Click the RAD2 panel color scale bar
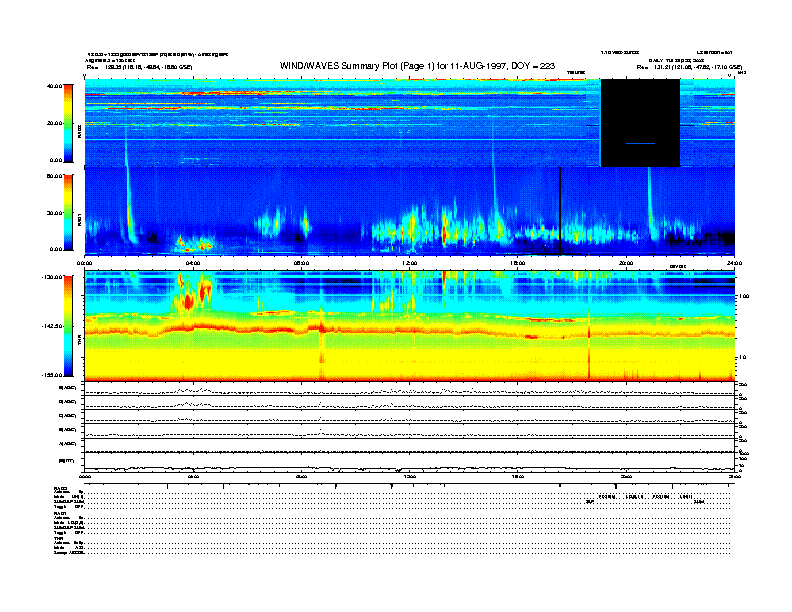Viewport: 792px width, 612px height. tap(68, 123)
